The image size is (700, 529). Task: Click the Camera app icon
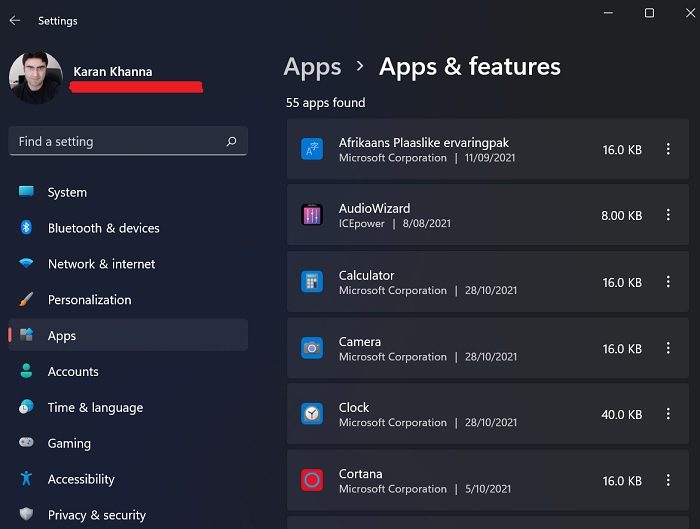(x=312, y=348)
